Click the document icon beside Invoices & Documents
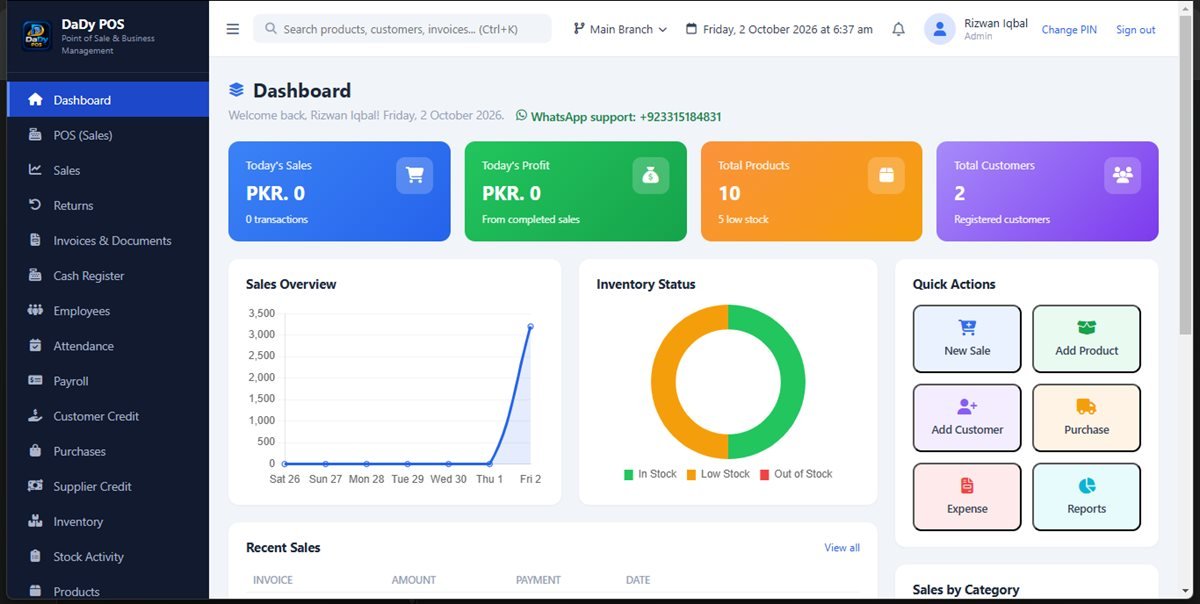 (36, 240)
